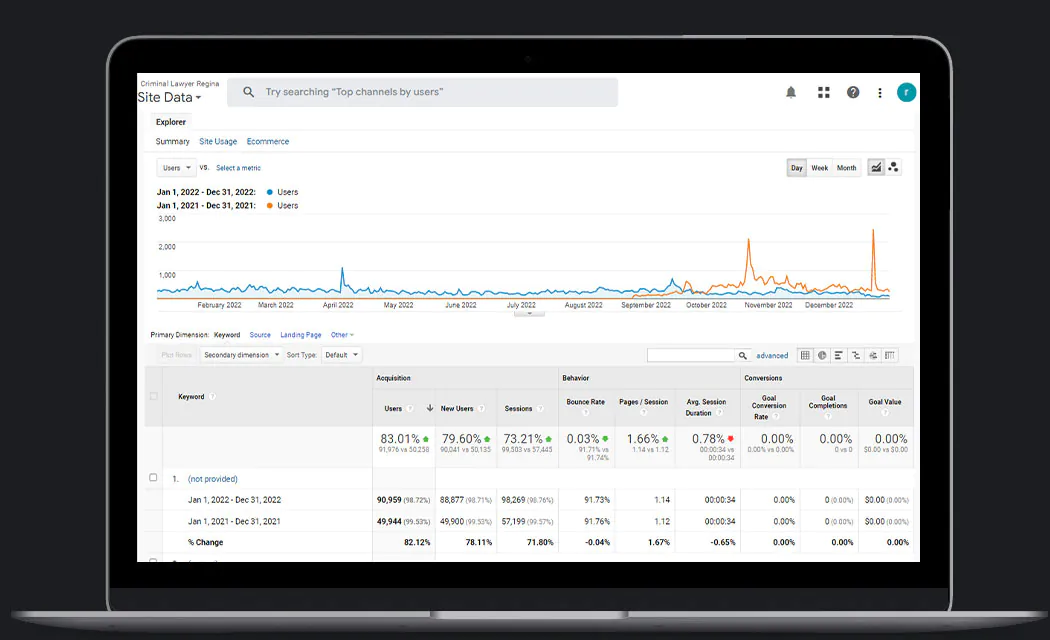Select the pie chart percentage view icon
The width and height of the screenshot is (1050, 640).
[822, 355]
